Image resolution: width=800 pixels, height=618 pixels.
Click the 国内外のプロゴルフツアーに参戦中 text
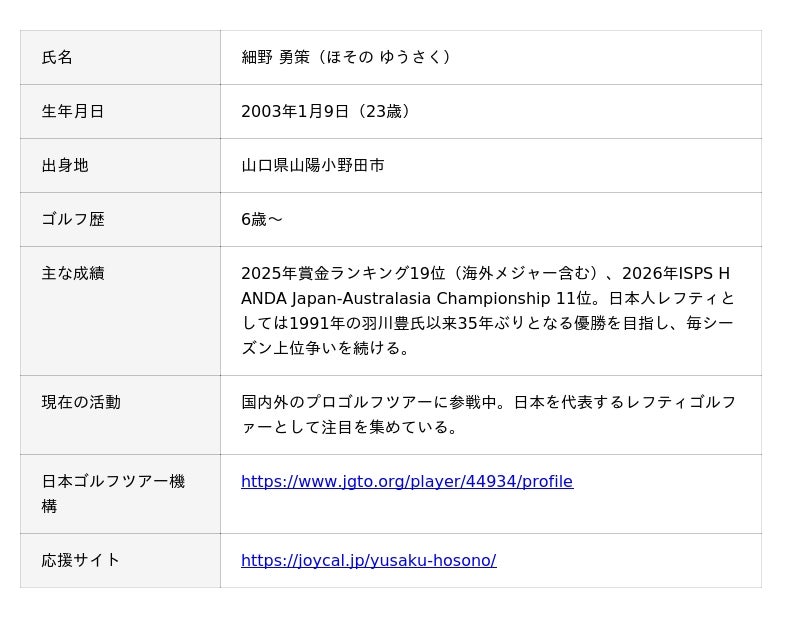coord(375,403)
